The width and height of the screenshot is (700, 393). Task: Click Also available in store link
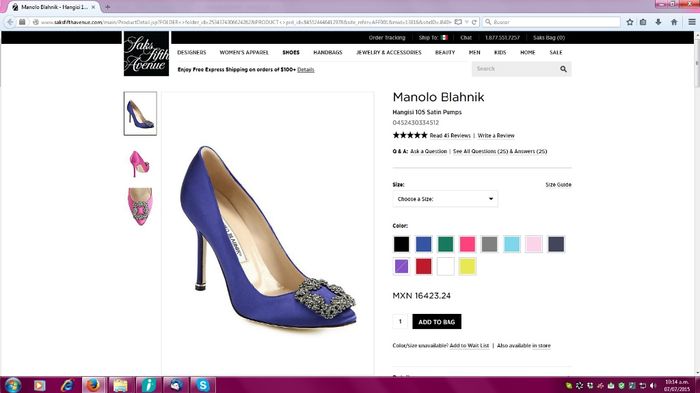click(x=524, y=346)
